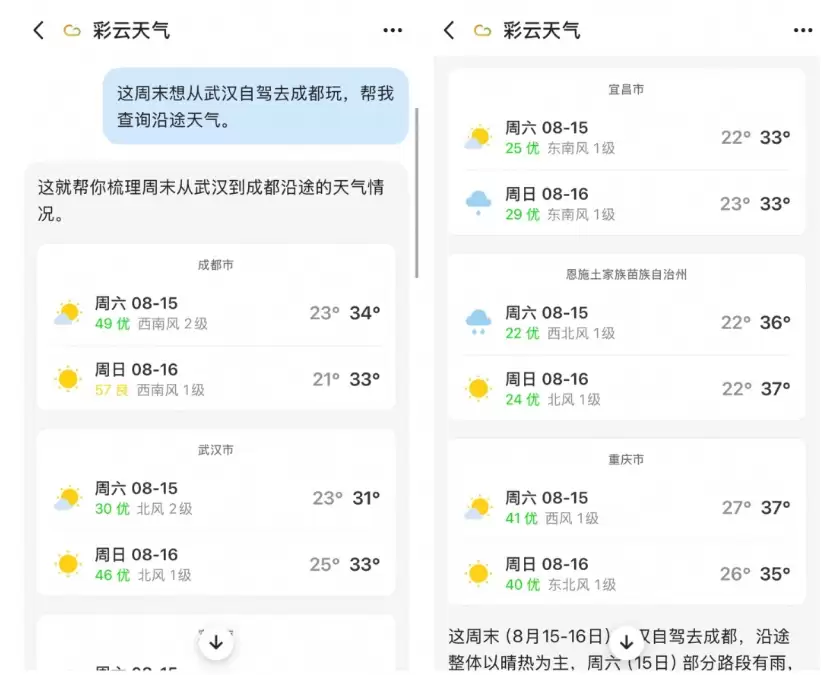
Task: Click the 24 优 air quality value
Action: pyautogui.click(x=523, y=400)
